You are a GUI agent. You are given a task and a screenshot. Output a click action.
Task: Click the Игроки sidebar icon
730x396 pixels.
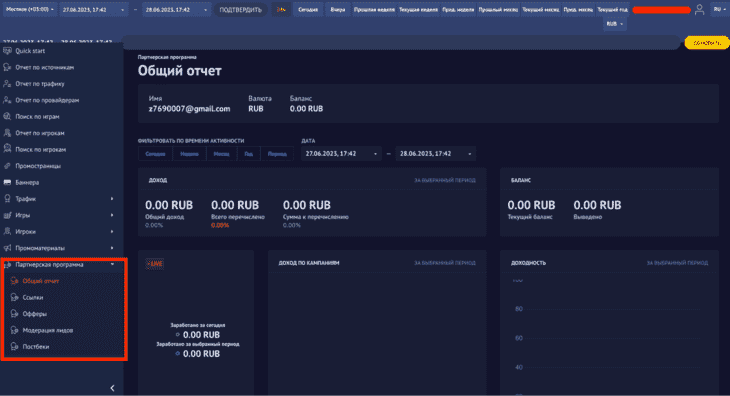click(7, 231)
